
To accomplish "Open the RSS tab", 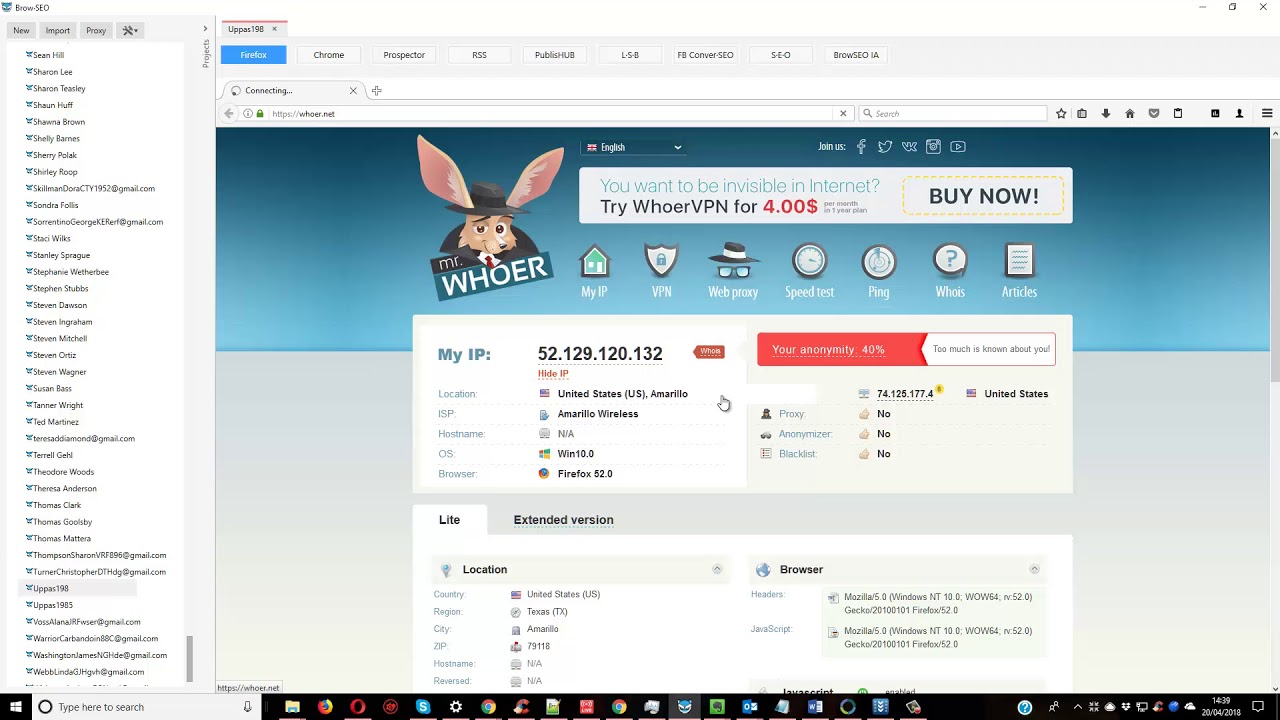I will 479,55.
